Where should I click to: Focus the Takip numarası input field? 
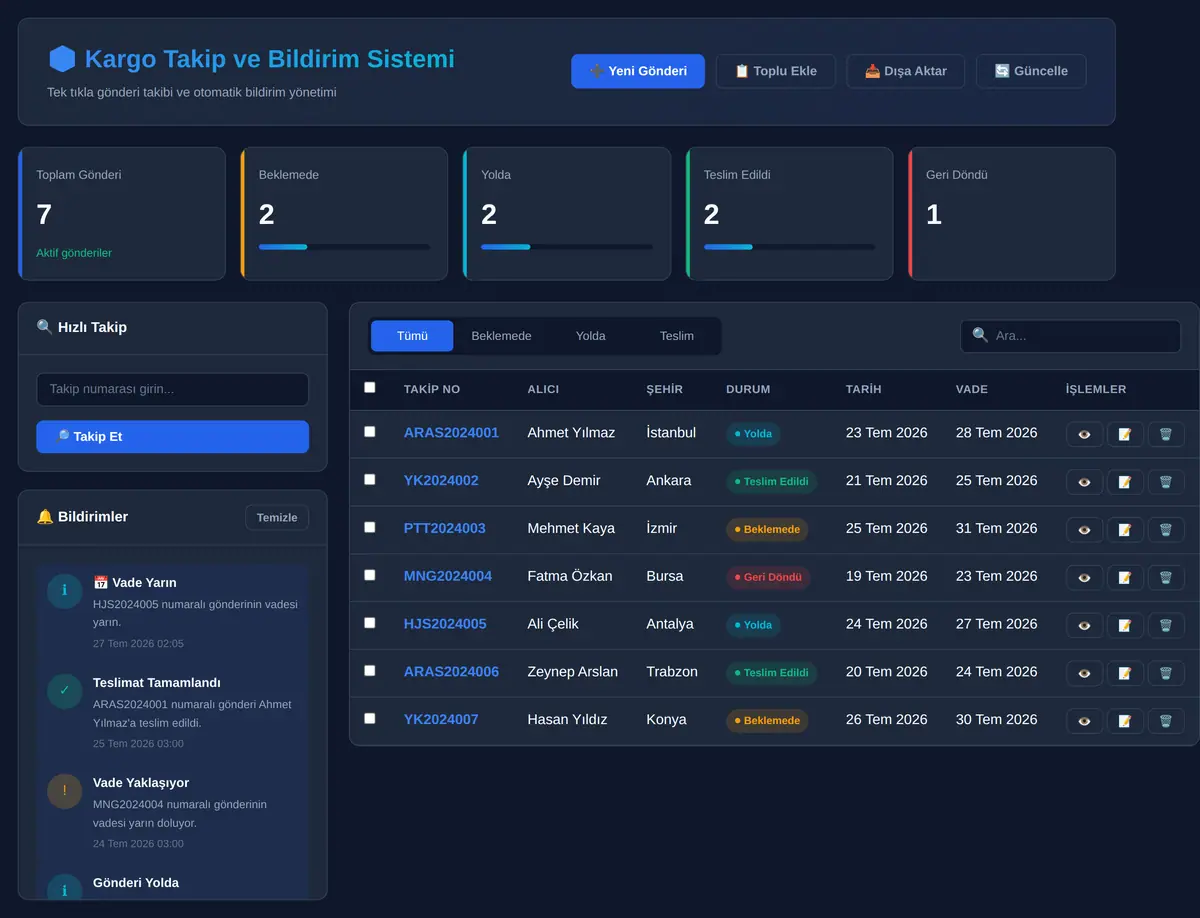pos(172,389)
